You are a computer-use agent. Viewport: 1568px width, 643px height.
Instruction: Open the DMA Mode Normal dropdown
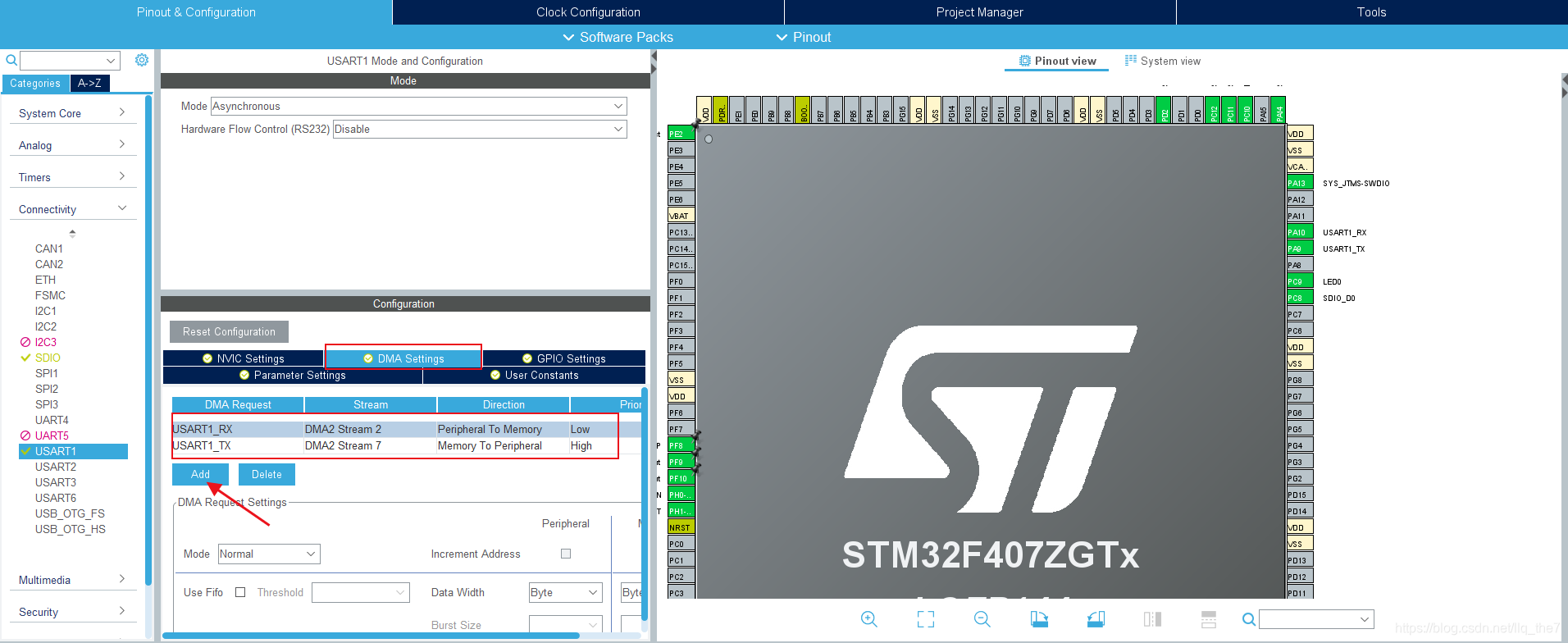pos(269,554)
